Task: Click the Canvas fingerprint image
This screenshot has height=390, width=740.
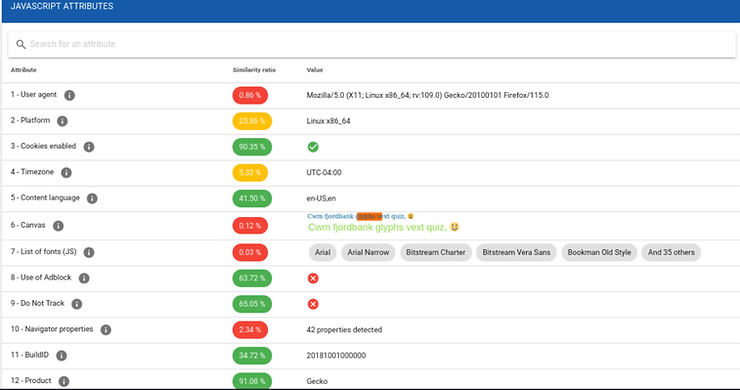Action: click(x=383, y=223)
